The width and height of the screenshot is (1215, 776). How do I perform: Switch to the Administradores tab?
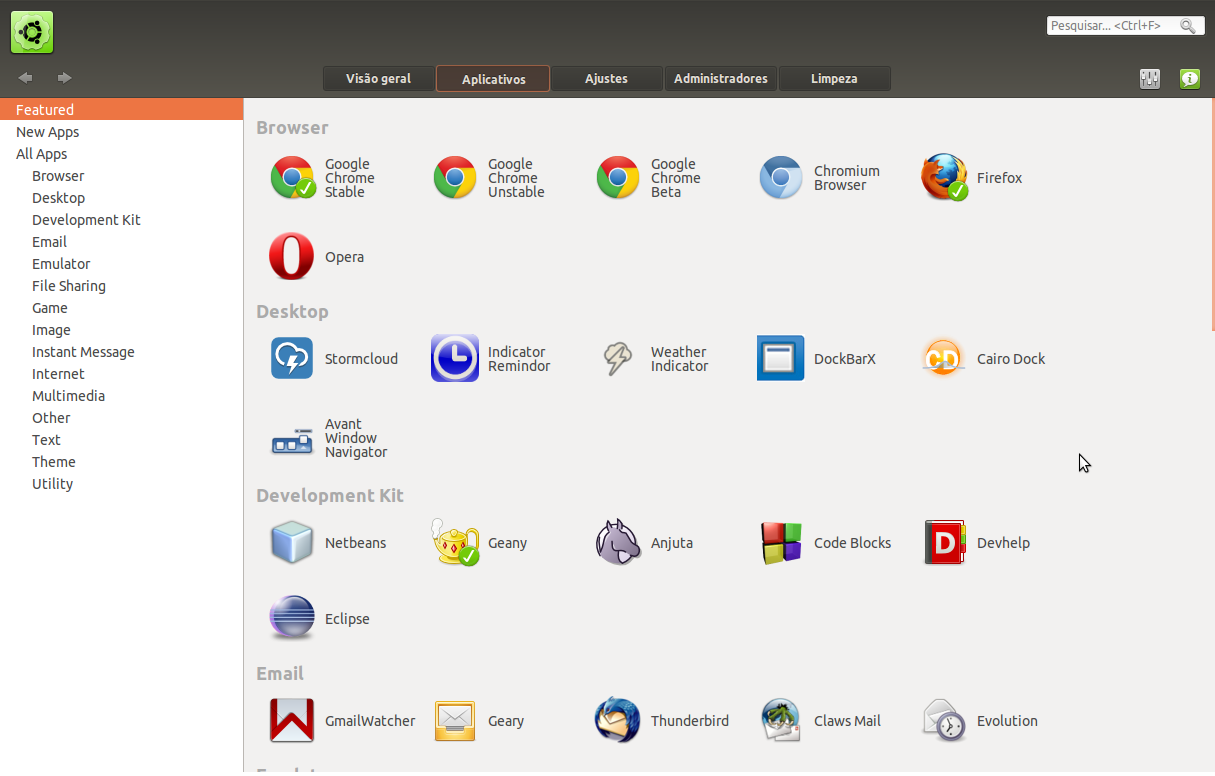(721, 79)
